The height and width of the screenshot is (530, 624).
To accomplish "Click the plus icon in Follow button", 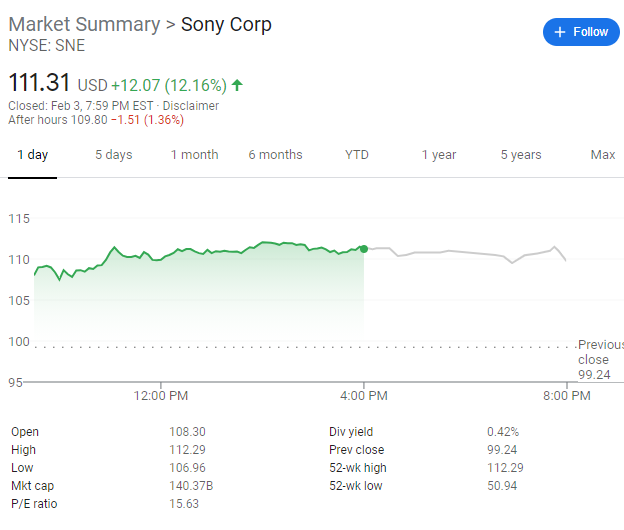I will pos(558,32).
